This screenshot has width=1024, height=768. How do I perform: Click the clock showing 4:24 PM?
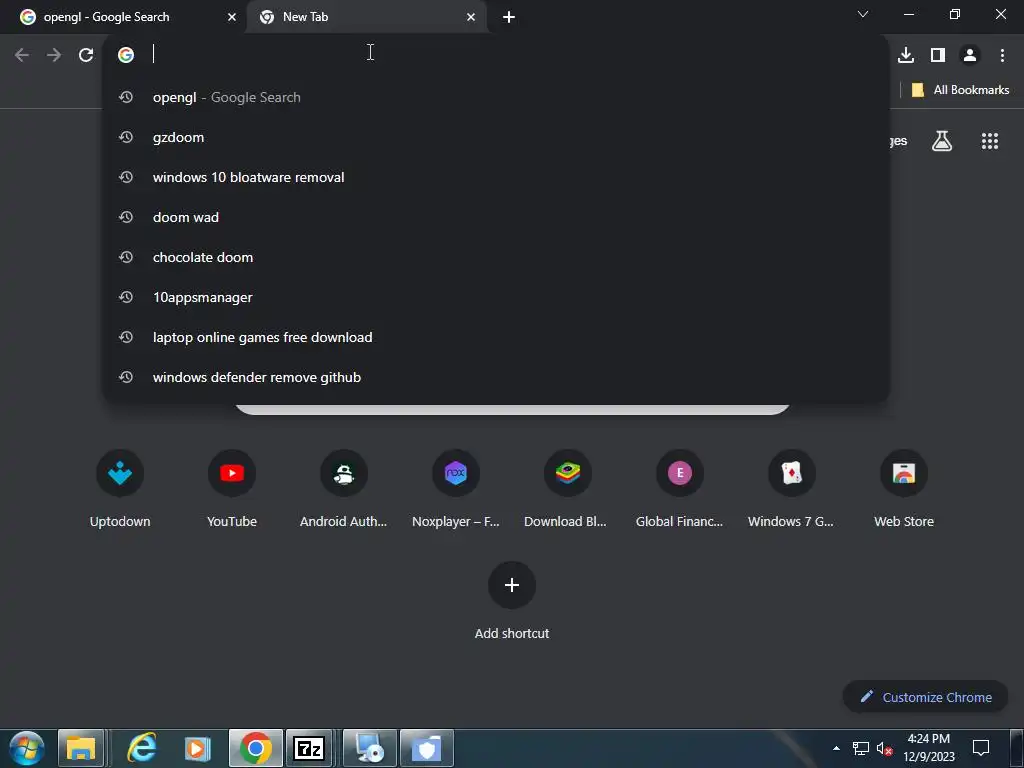929,748
